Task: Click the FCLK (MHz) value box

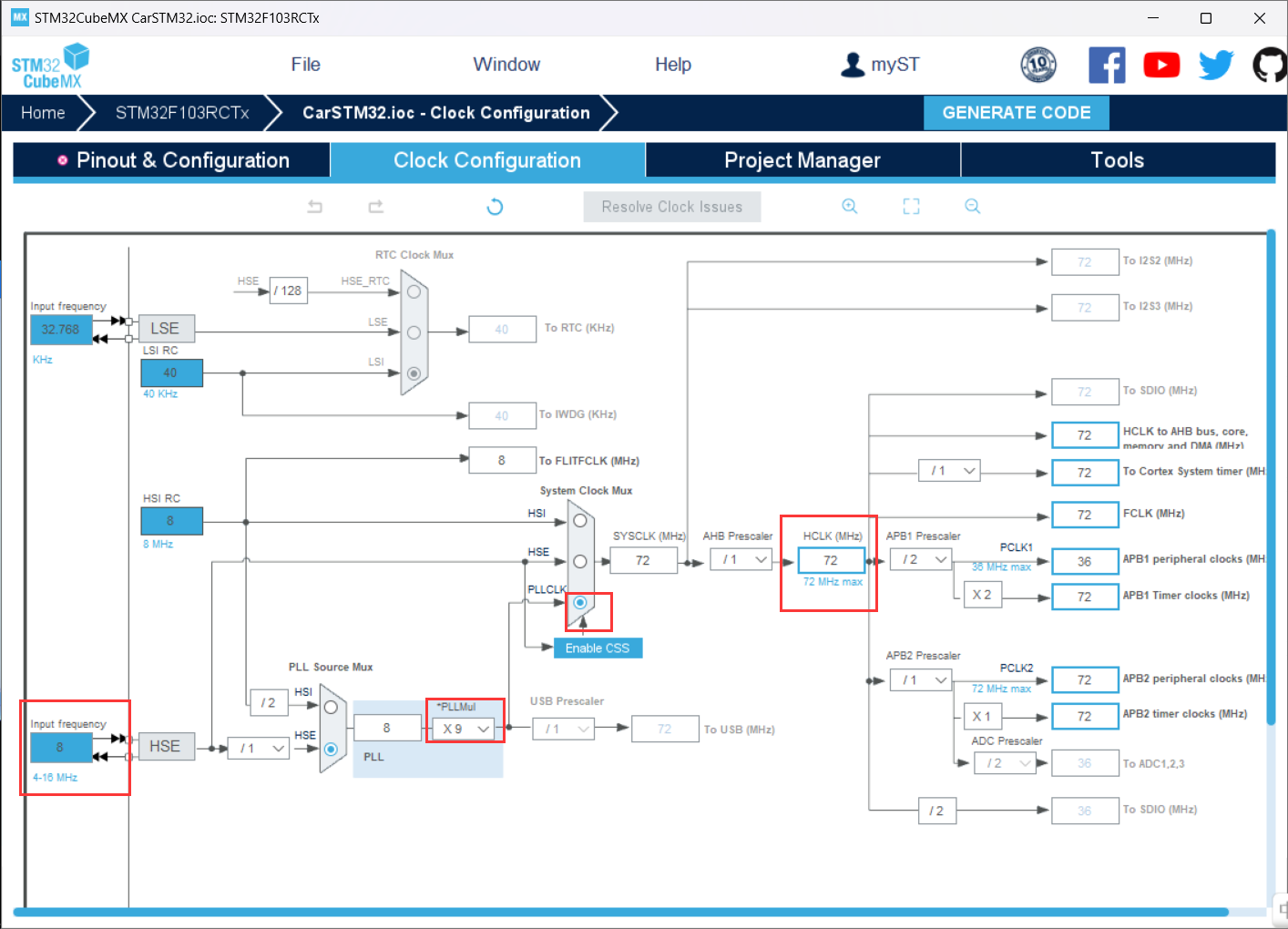Action: (1085, 515)
